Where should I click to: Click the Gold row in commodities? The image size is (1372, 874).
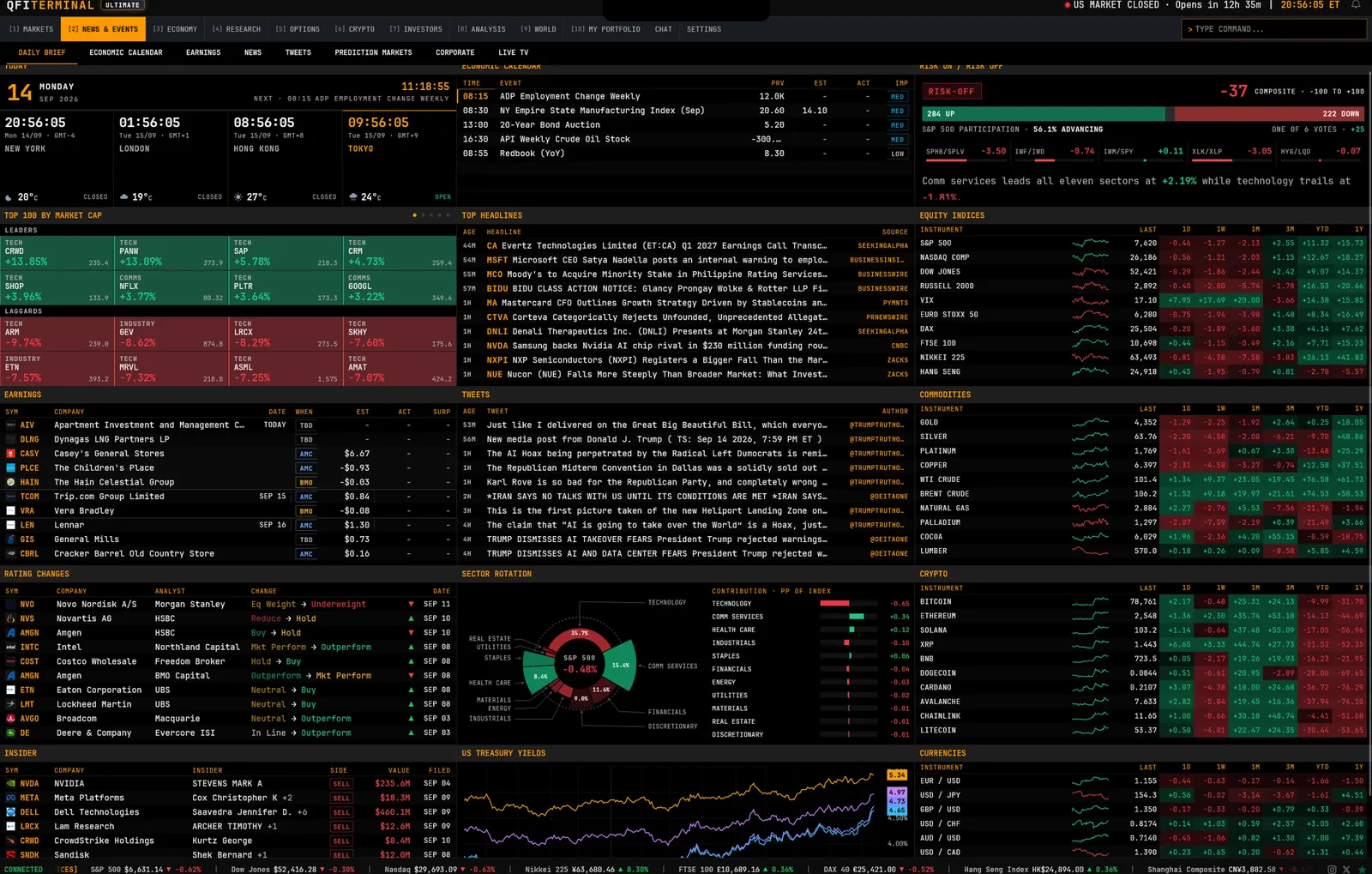pyautogui.click(x=1142, y=423)
